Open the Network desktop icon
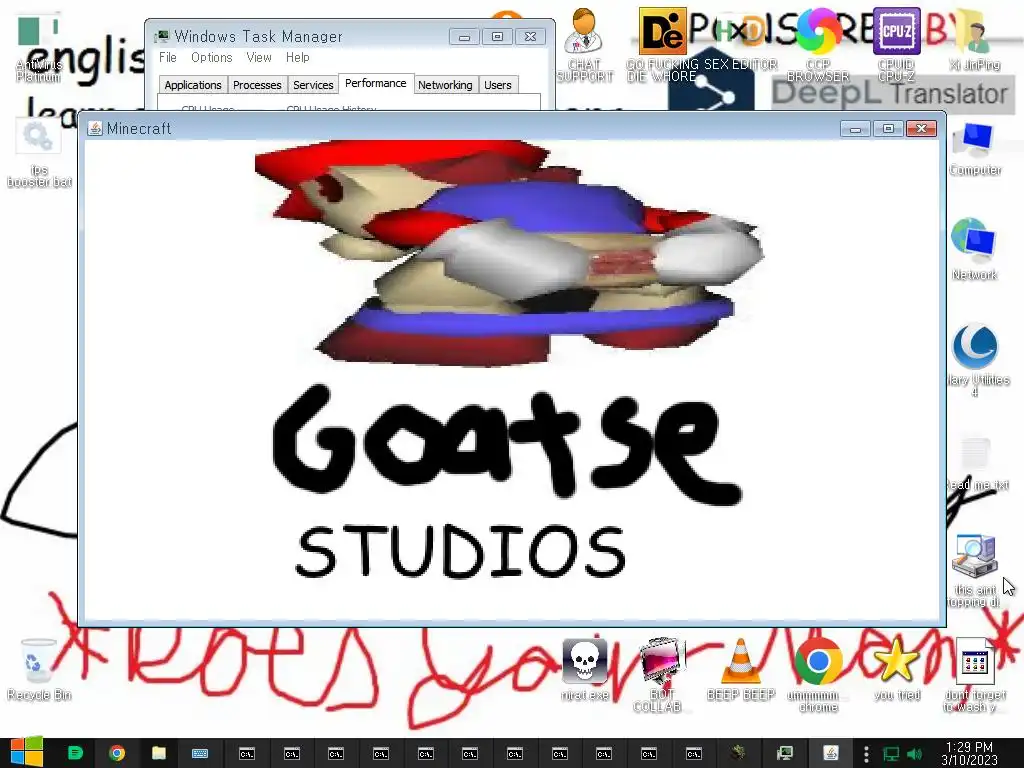 (x=974, y=250)
